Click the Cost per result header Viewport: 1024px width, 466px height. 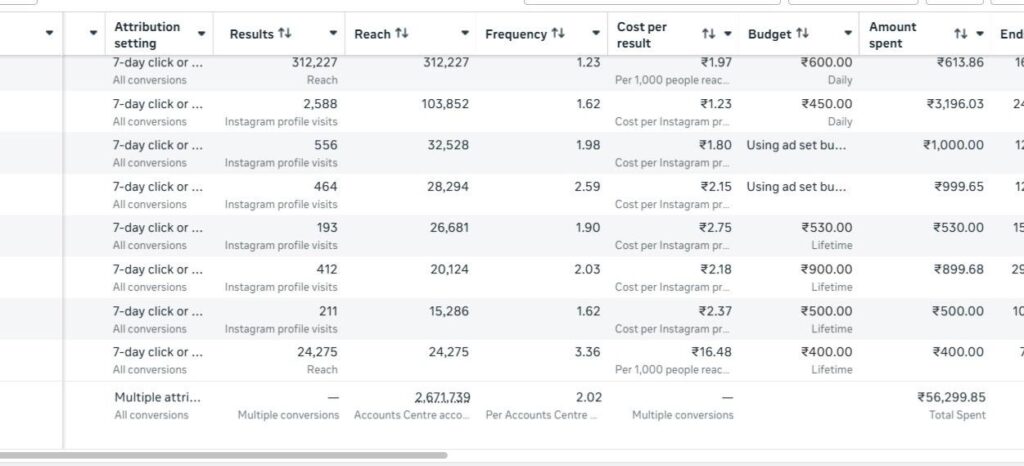point(641,35)
